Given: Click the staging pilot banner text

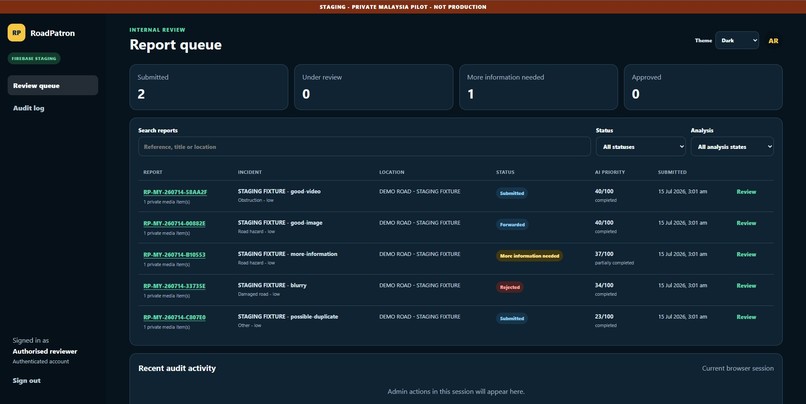Looking at the screenshot, I should (x=402, y=7).
